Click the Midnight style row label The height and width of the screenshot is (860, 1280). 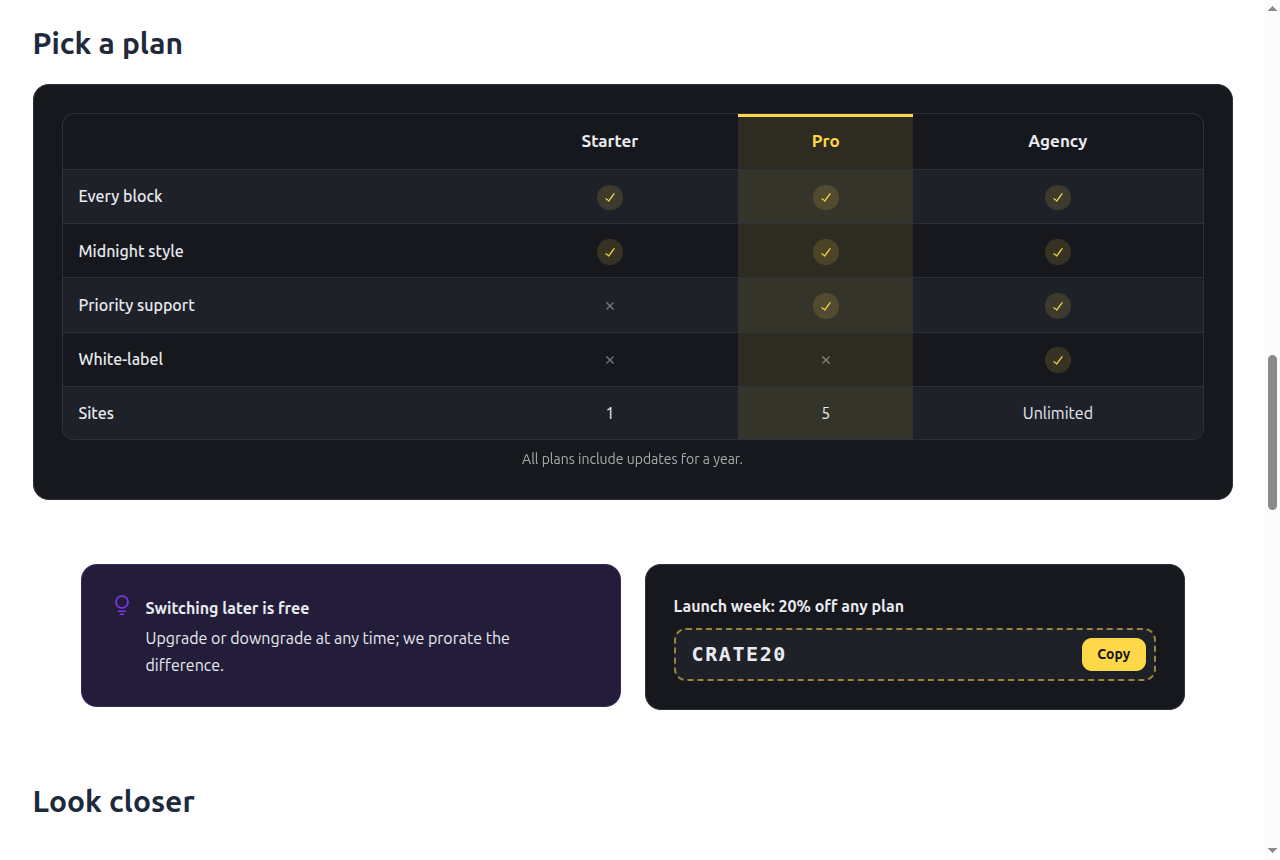[x=131, y=251]
